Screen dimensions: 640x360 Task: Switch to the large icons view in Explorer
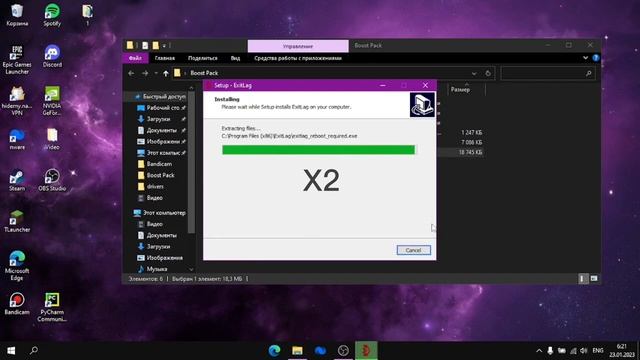click(x=594, y=278)
